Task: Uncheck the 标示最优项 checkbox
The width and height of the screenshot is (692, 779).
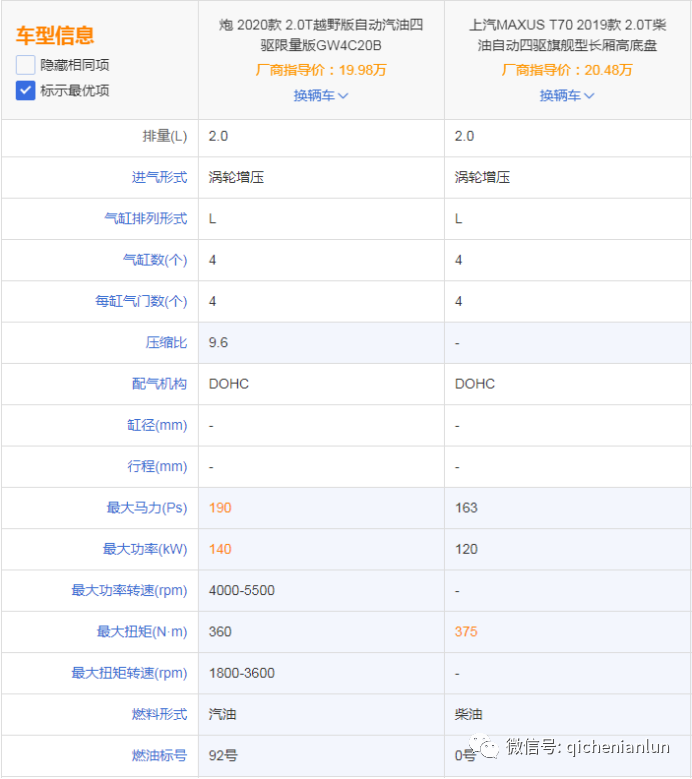Action: pyautogui.click(x=25, y=90)
